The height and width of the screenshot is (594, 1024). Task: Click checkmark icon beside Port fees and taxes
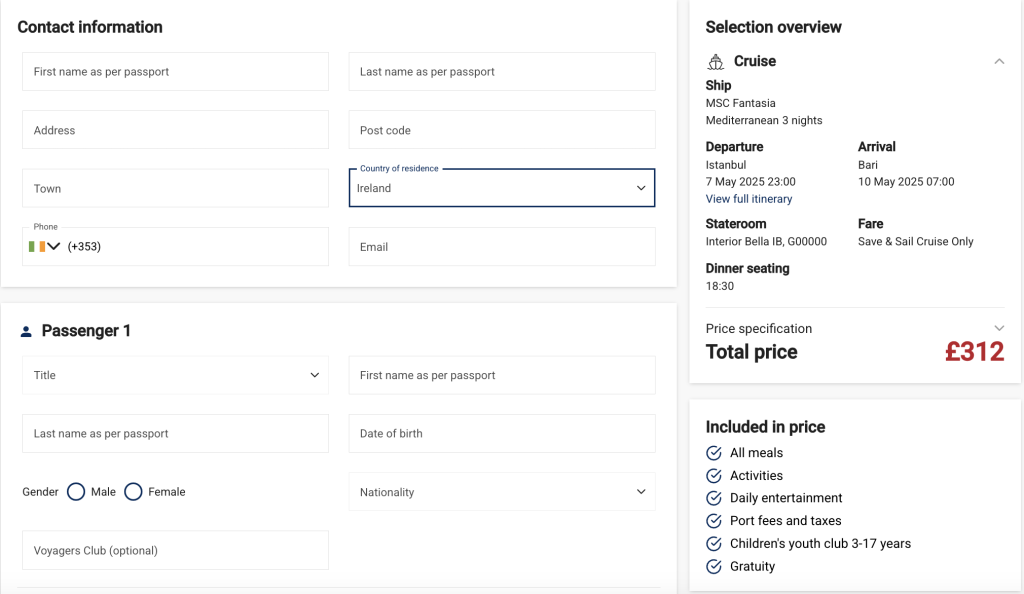(714, 521)
